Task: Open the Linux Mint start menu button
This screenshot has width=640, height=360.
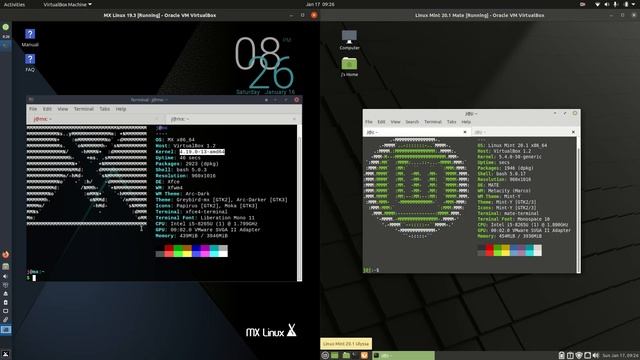Action: pyautogui.click(x=325, y=356)
